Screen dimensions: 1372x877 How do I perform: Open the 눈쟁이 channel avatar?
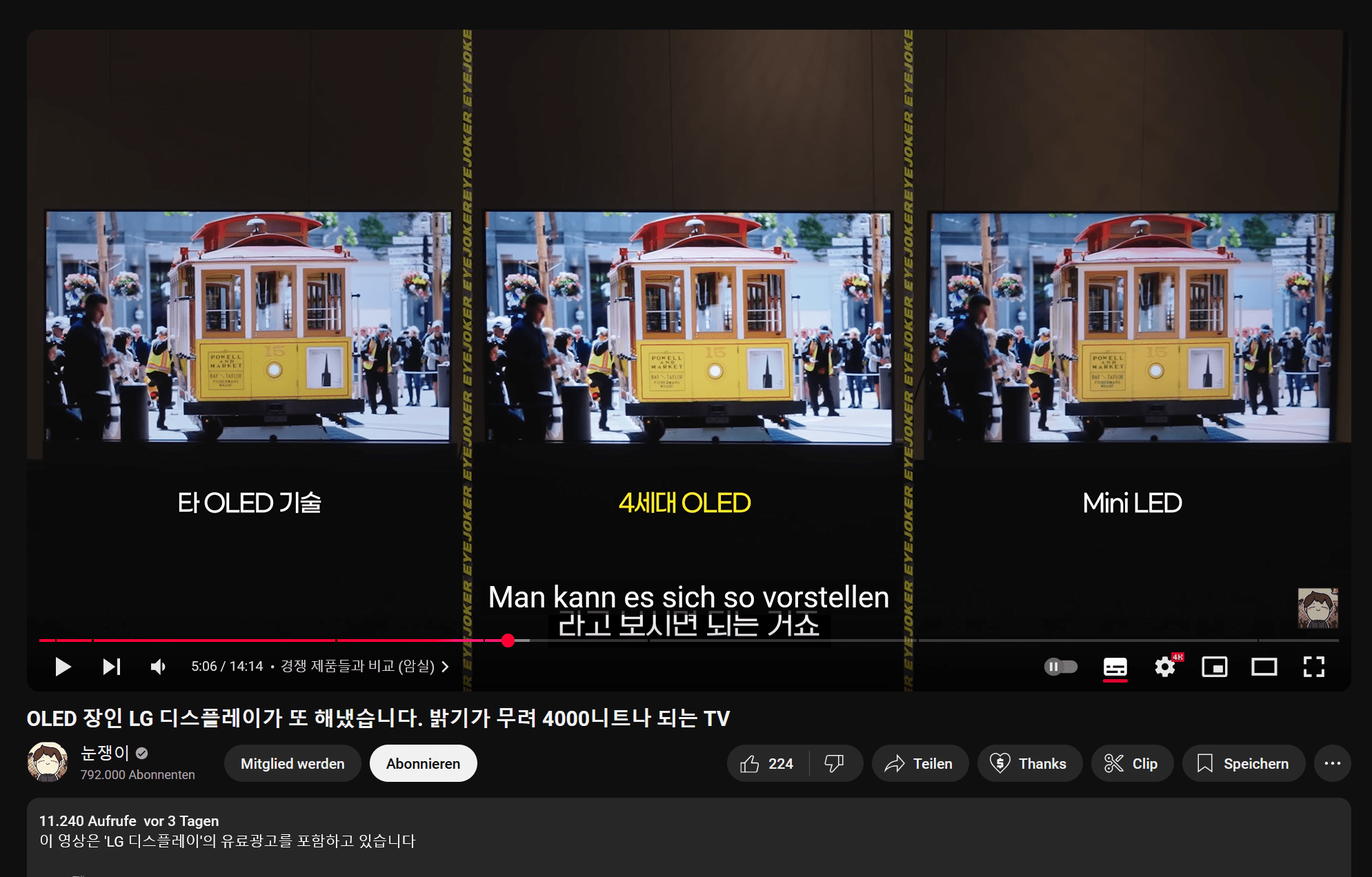coord(48,763)
